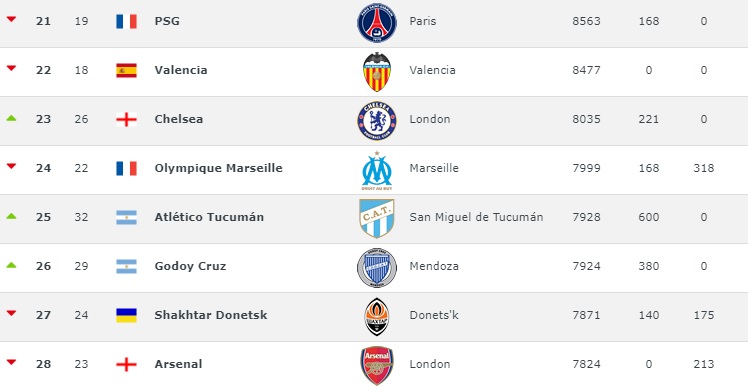This screenshot has height=386, width=748.
Task: Click red down arrow in Arsenal row
Action: (11, 362)
